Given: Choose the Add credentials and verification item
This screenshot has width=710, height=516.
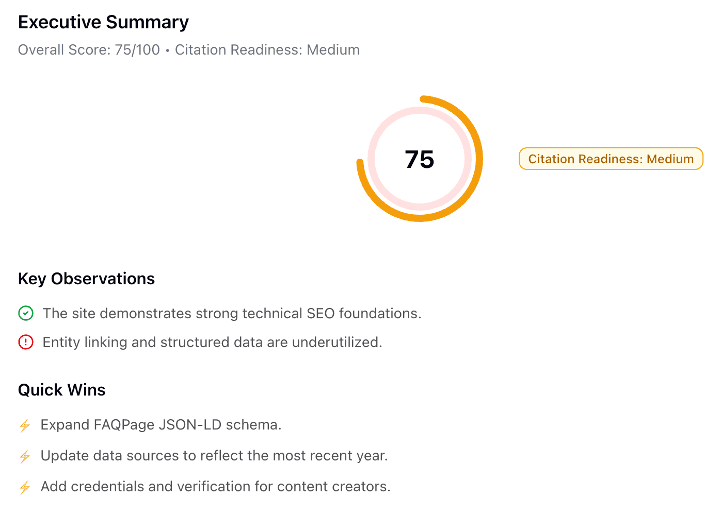Looking at the screenshot, I should point(215,487).
